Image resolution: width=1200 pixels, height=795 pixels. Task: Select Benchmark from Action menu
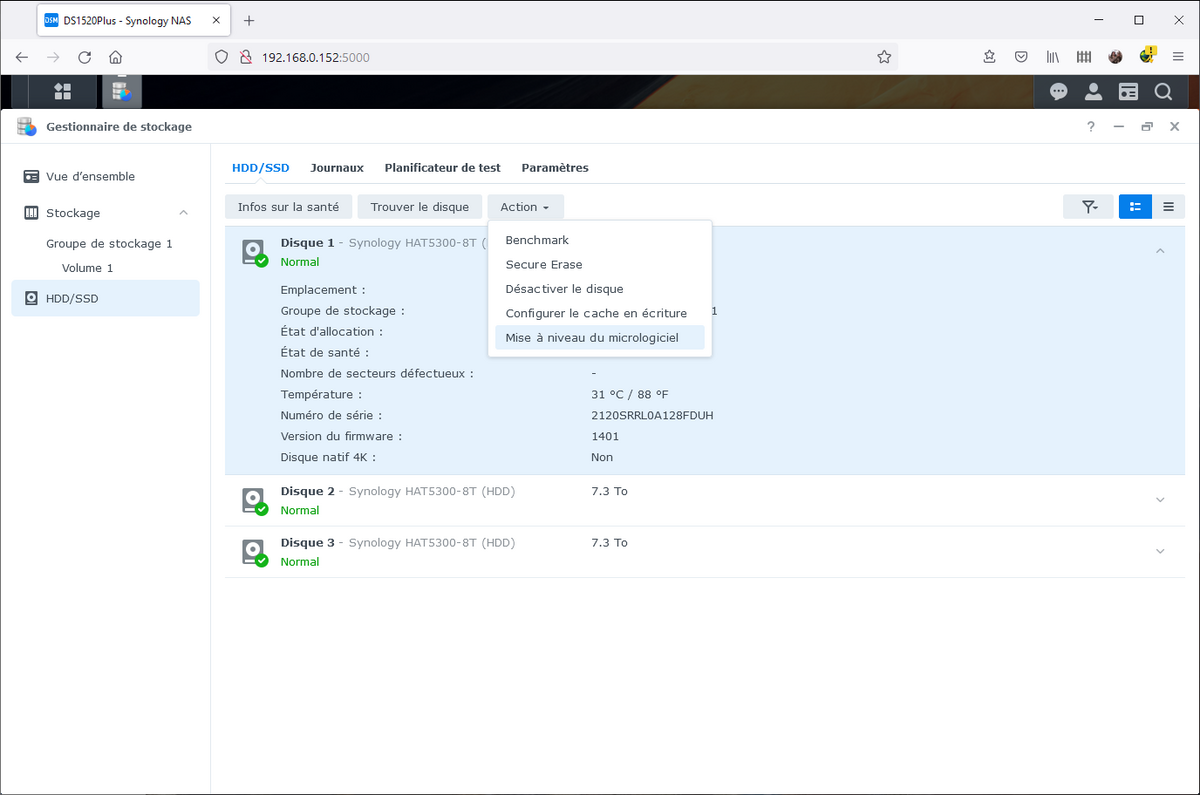(599, 240)
